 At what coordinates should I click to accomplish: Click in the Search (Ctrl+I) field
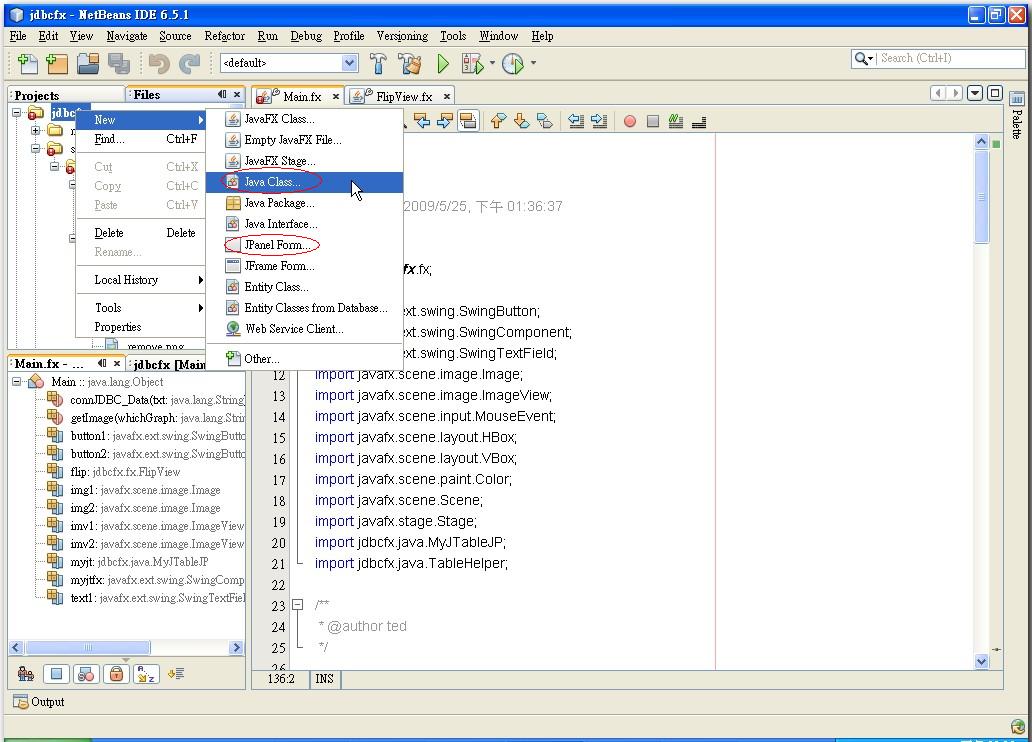[950, 59]
